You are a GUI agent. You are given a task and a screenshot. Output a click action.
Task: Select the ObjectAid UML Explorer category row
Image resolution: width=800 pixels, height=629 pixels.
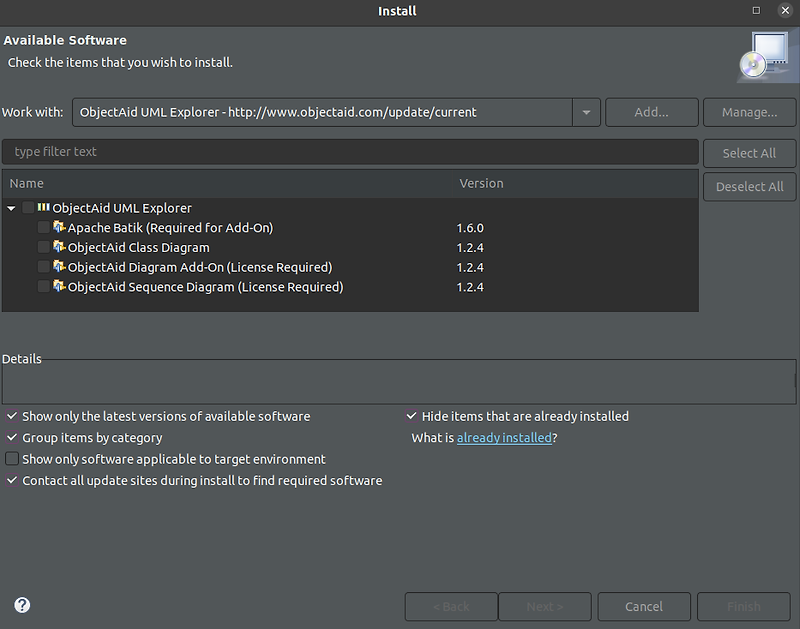(350, 208)
